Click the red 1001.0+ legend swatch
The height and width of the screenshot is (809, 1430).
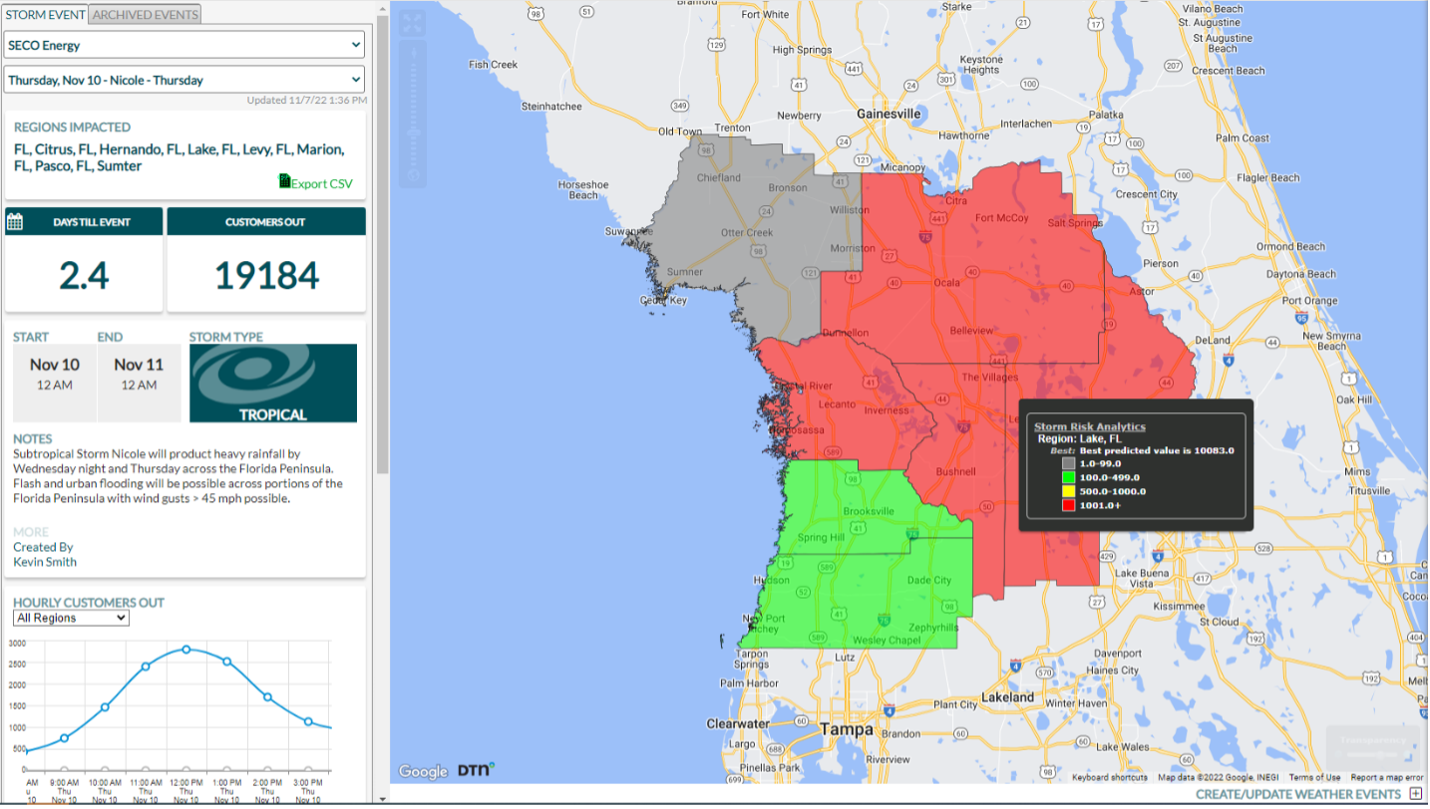[x=1068, y=505]
